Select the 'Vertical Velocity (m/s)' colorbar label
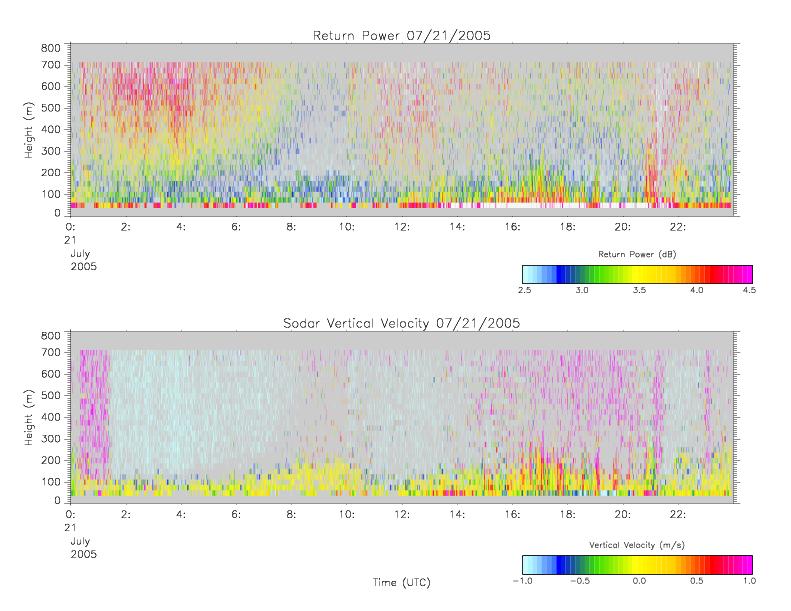The height and width of the screenshot is (611, 791). [637, 545]
